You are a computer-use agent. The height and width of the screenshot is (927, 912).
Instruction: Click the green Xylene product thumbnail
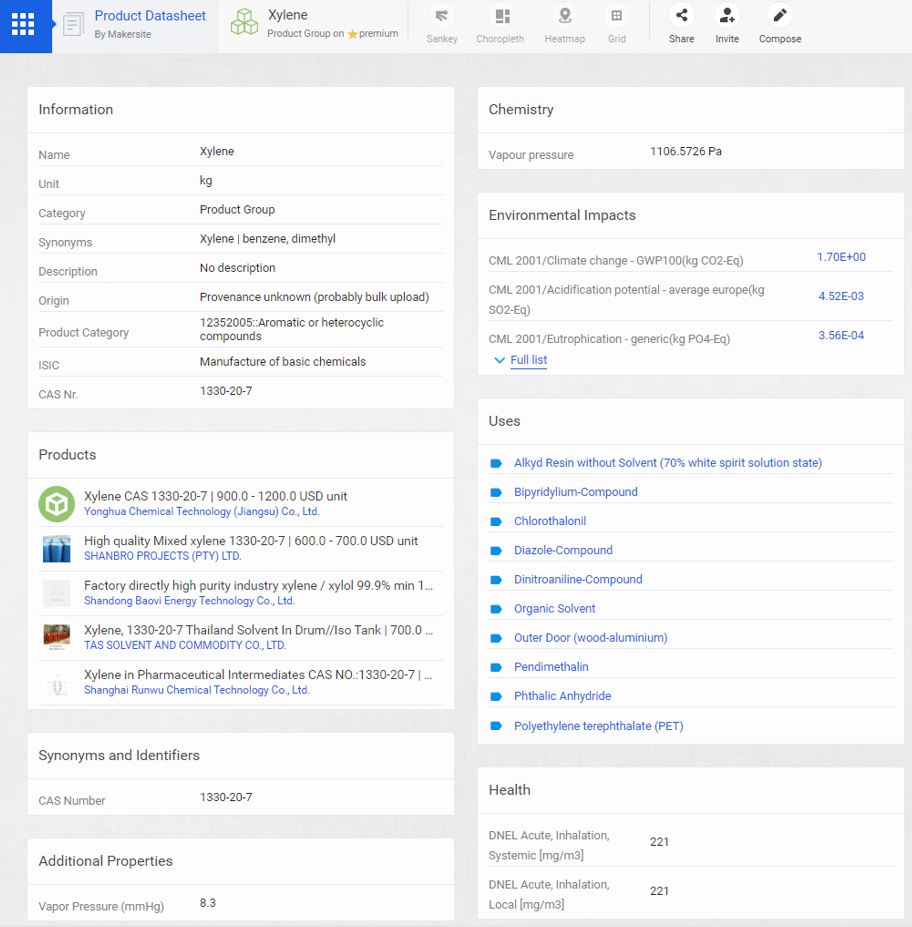coord(57,504)
